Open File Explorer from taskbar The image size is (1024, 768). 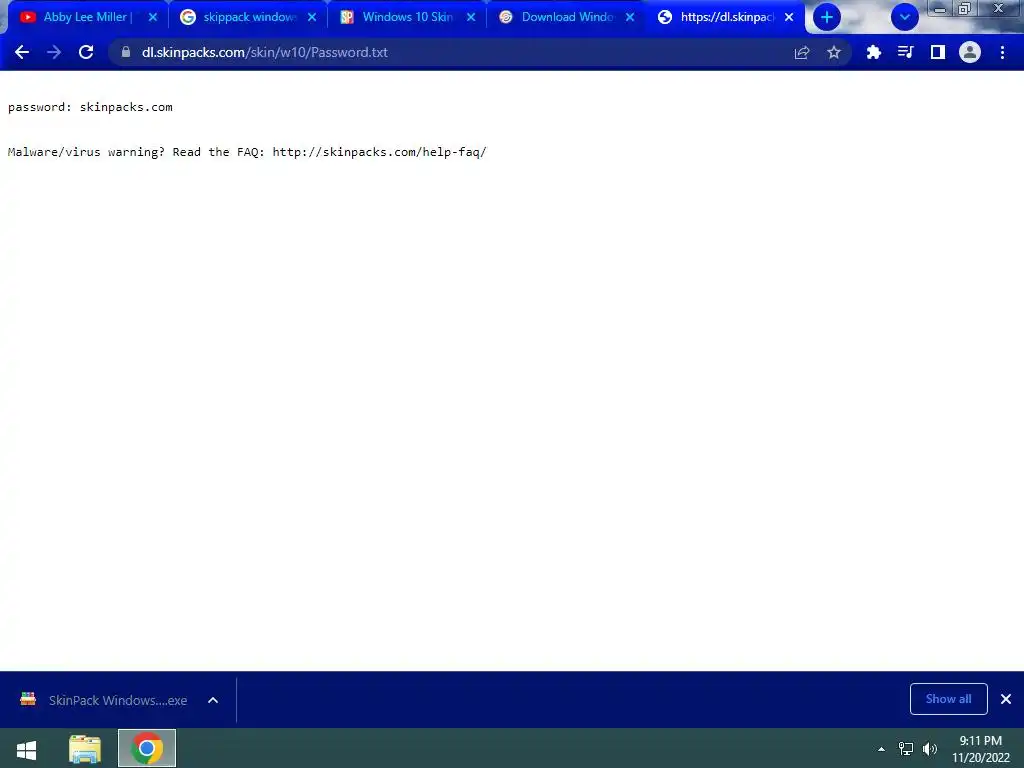tap(85, 749)
